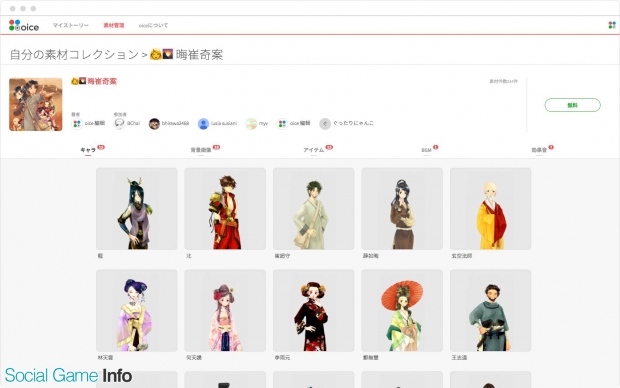Open the app grid icon at top right
620x388 pixels.
pyautogui.click(x=612, y=25)
